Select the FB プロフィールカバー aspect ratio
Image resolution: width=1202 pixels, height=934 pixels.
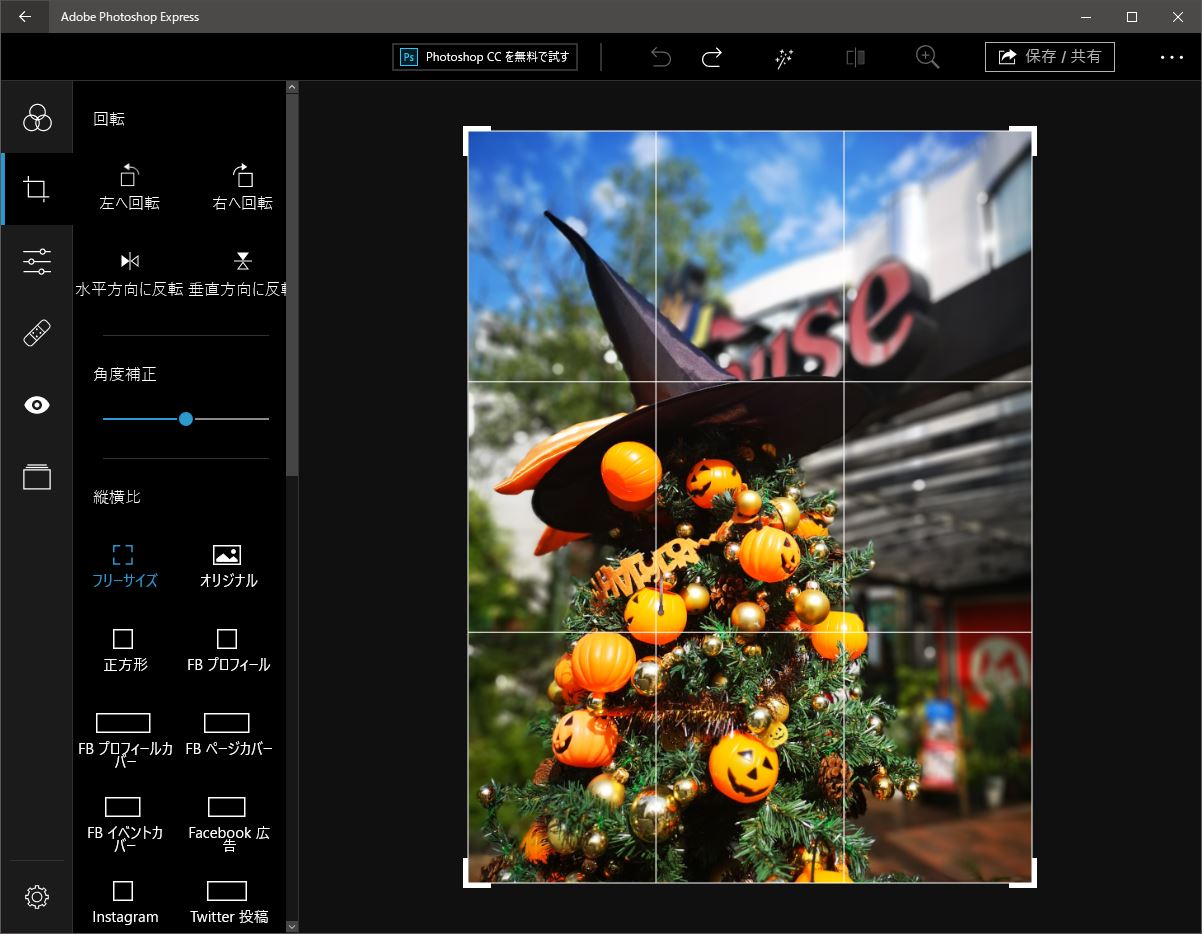tap(124, 740)
